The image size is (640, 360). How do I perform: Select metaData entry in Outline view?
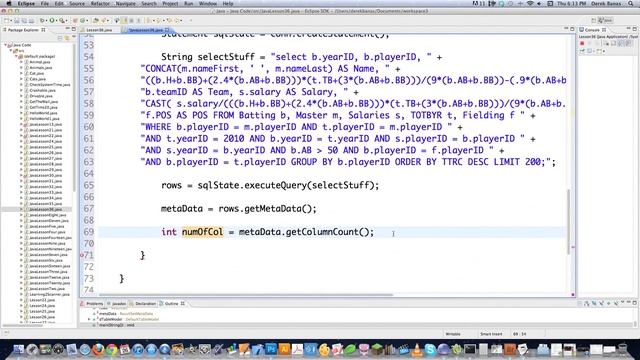point(123,314)
